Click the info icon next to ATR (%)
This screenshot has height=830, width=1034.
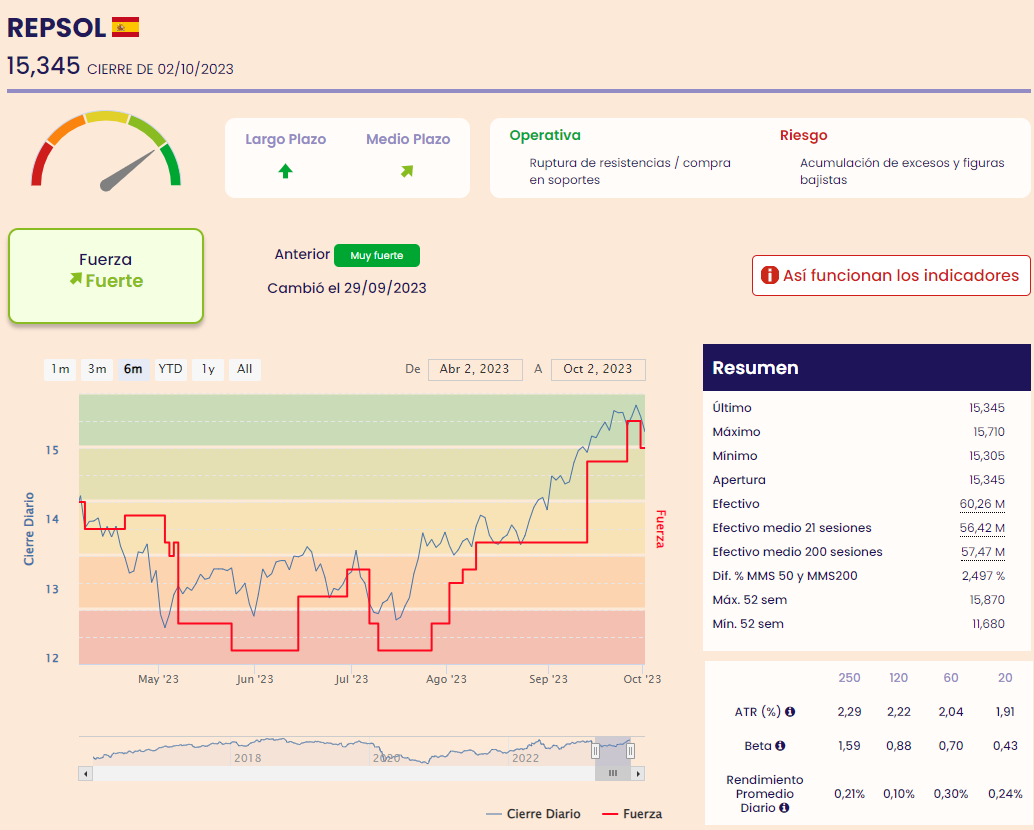point(790,711)
